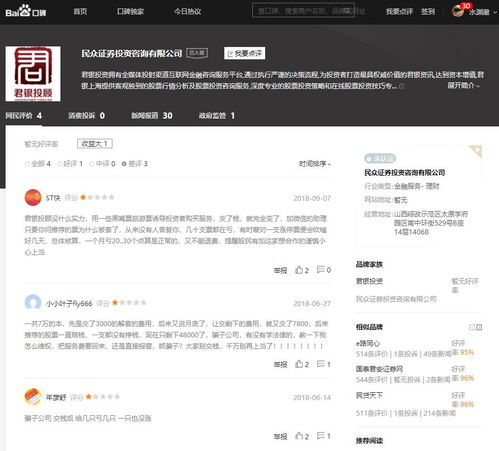This screenshot has width=499, height=451.
Task: Like the 2018-06-27 review thumbs-up
Action: click(x=302, y=364)
